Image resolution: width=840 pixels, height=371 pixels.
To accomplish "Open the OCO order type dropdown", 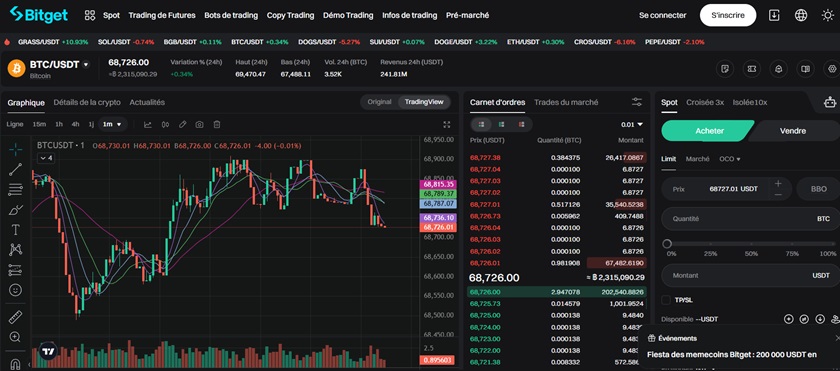I will (730, 159).
